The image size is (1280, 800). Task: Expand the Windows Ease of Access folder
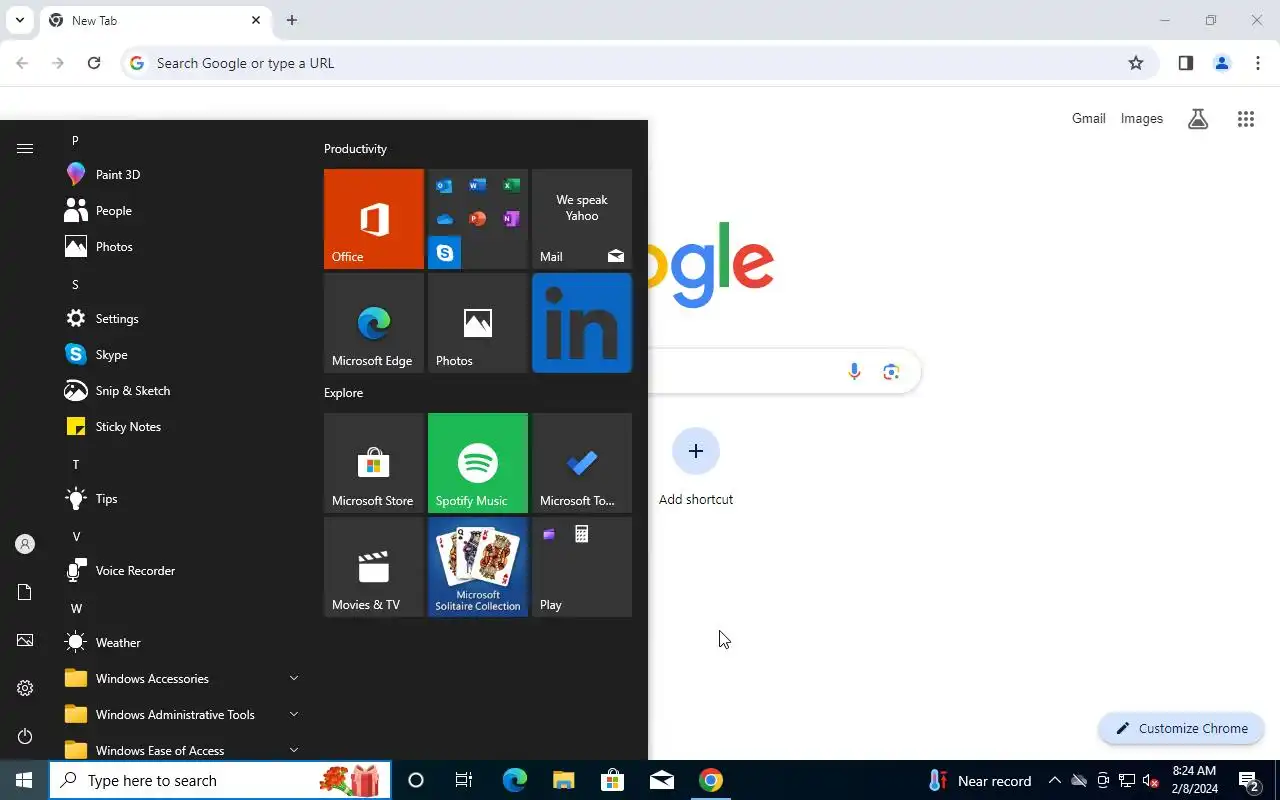[180, 750]
